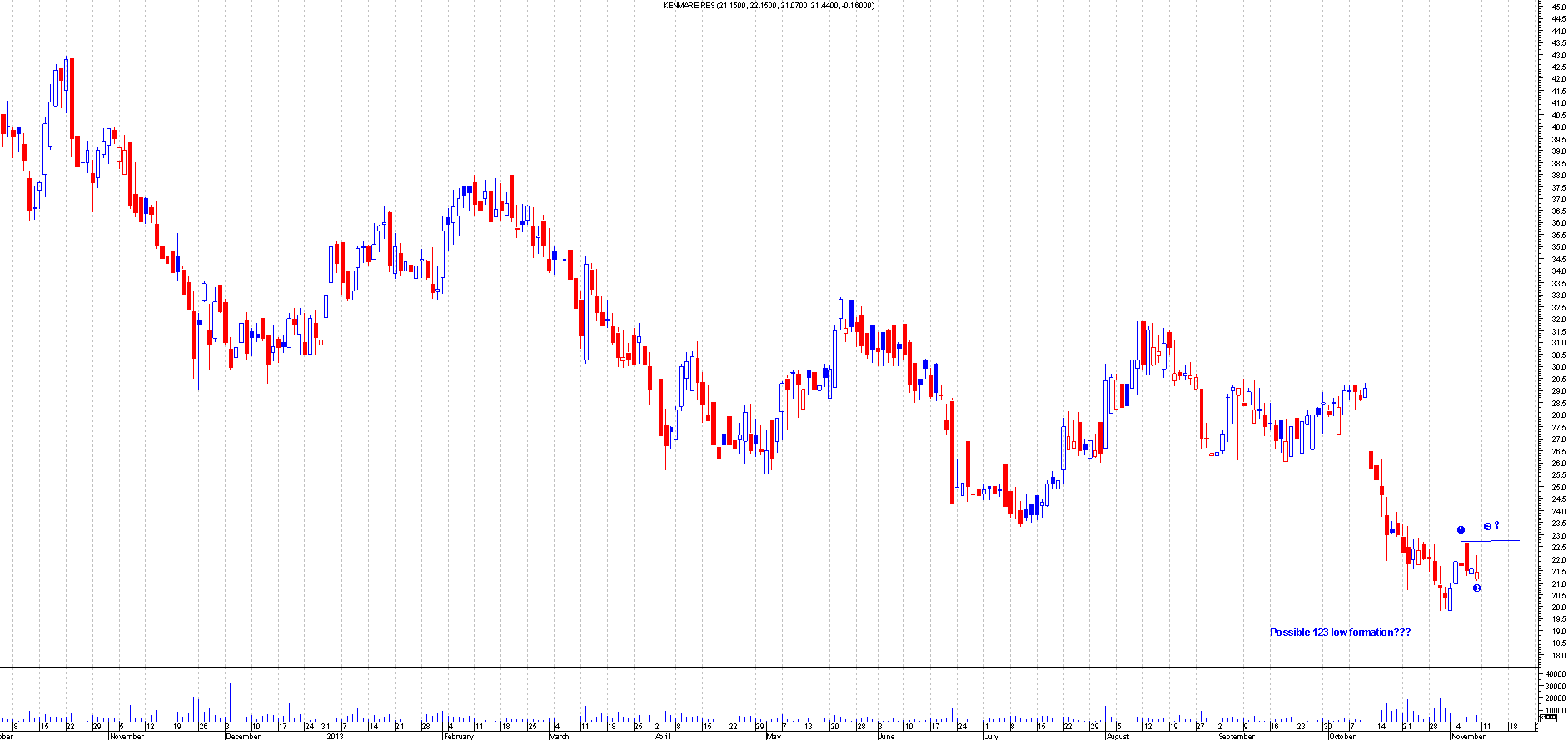1568x740 pixels.
Task: Click the 20.0 price level on scale
Action: tap(1557, 608)
